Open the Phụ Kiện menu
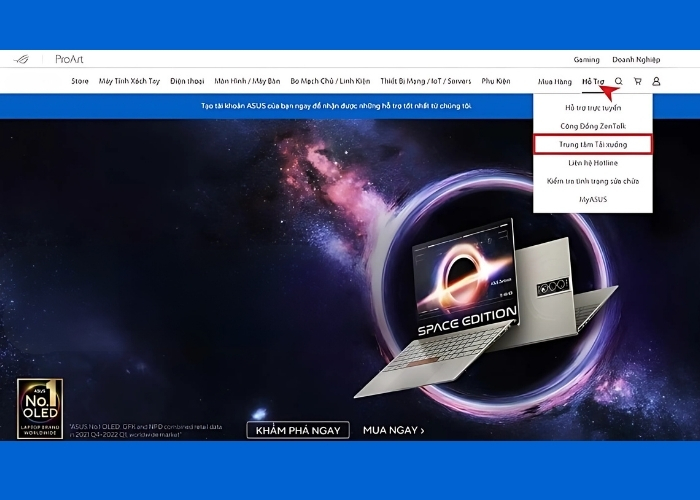This screenshot has width=700, height=500. tap(496, 81)
